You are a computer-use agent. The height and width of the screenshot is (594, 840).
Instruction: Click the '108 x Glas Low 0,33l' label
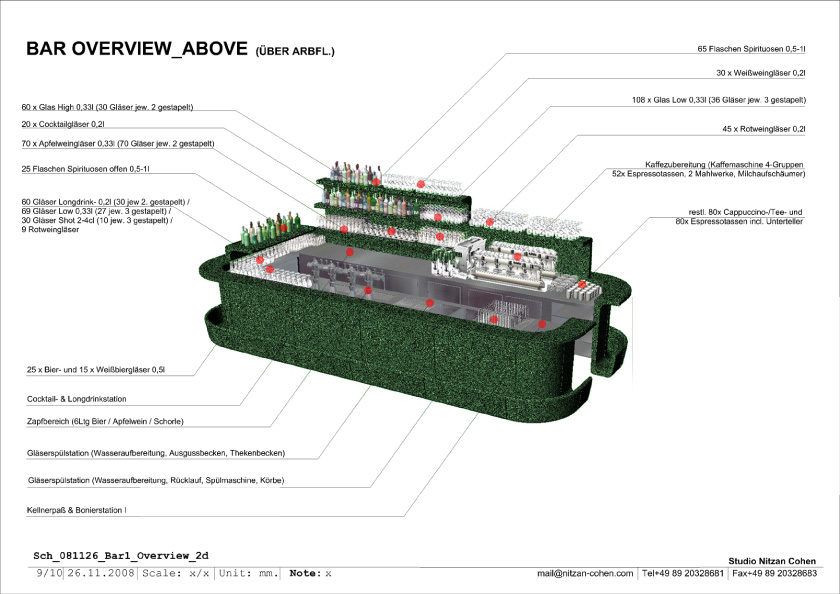(x=719, y=100)
